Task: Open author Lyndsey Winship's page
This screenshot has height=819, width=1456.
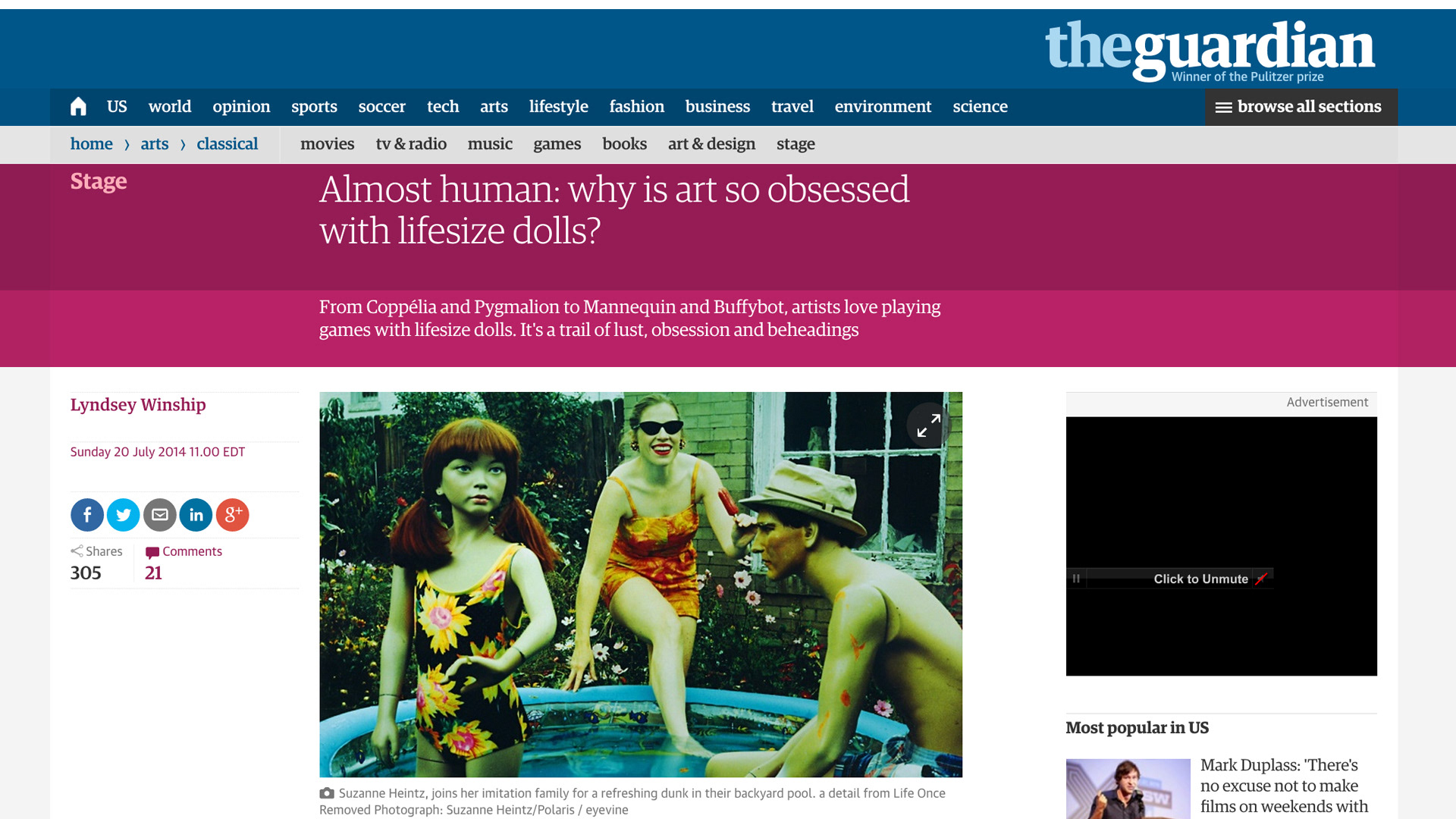Action: click(x=138, y=405)
